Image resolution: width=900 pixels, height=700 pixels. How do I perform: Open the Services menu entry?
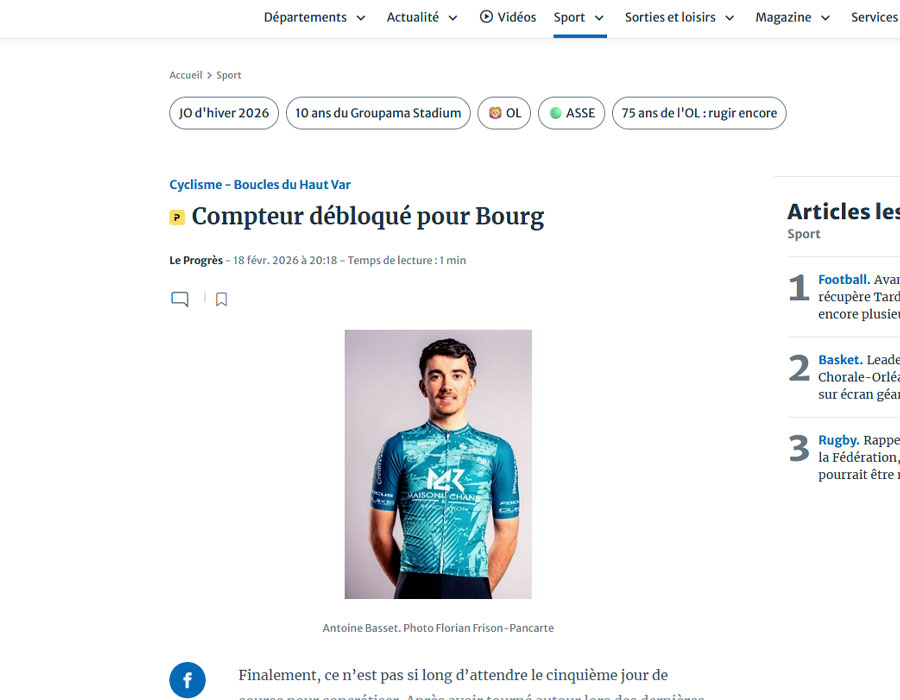pyautogui.click(x=874, y=17)
